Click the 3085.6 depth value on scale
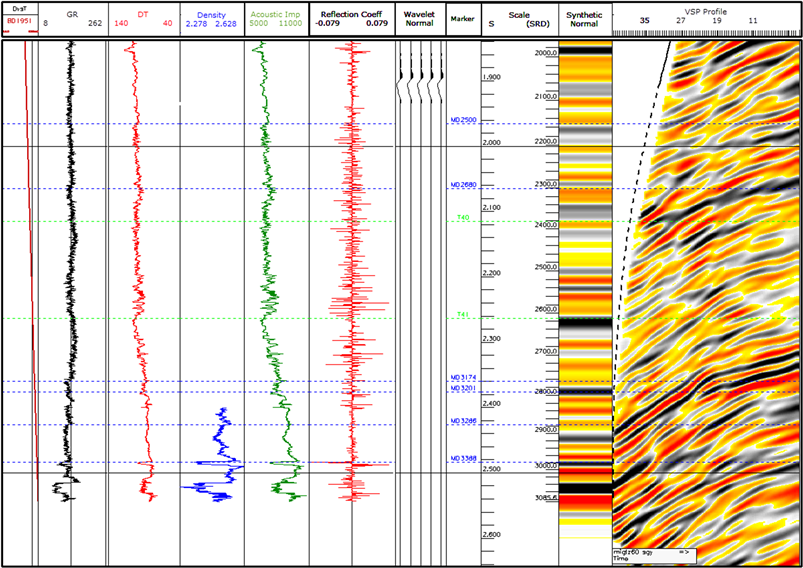The width and height of the screenshot is (803, 568). click(x=544, y=498)
